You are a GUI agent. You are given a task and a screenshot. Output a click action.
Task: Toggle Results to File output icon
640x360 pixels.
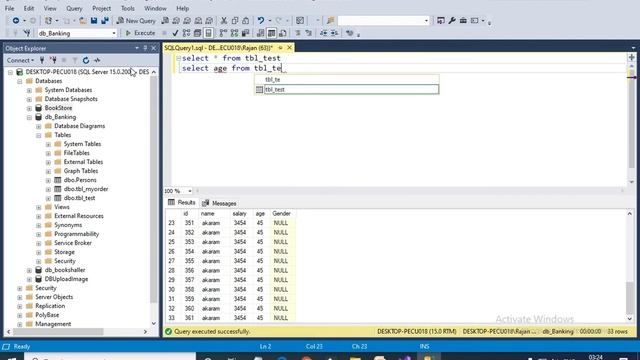[282, 33]
